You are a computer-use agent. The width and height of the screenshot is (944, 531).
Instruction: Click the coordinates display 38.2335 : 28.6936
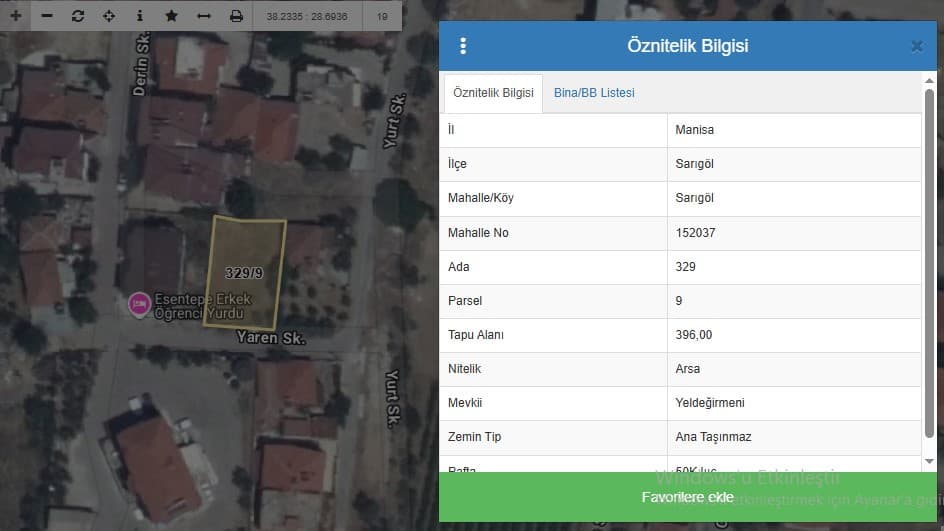pyautogui.click(x=307, y=16)
